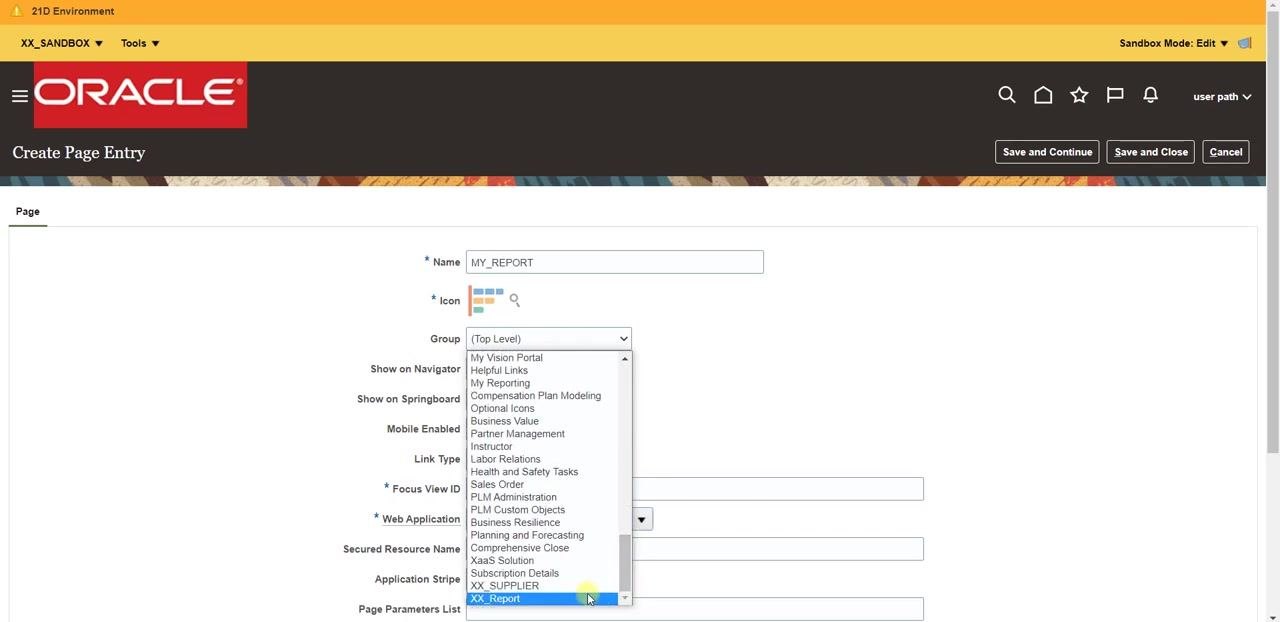The height and width of the screenshot is (622, 1280).
Task: Choose PLM Administration option
Action: tap(543, 497)
